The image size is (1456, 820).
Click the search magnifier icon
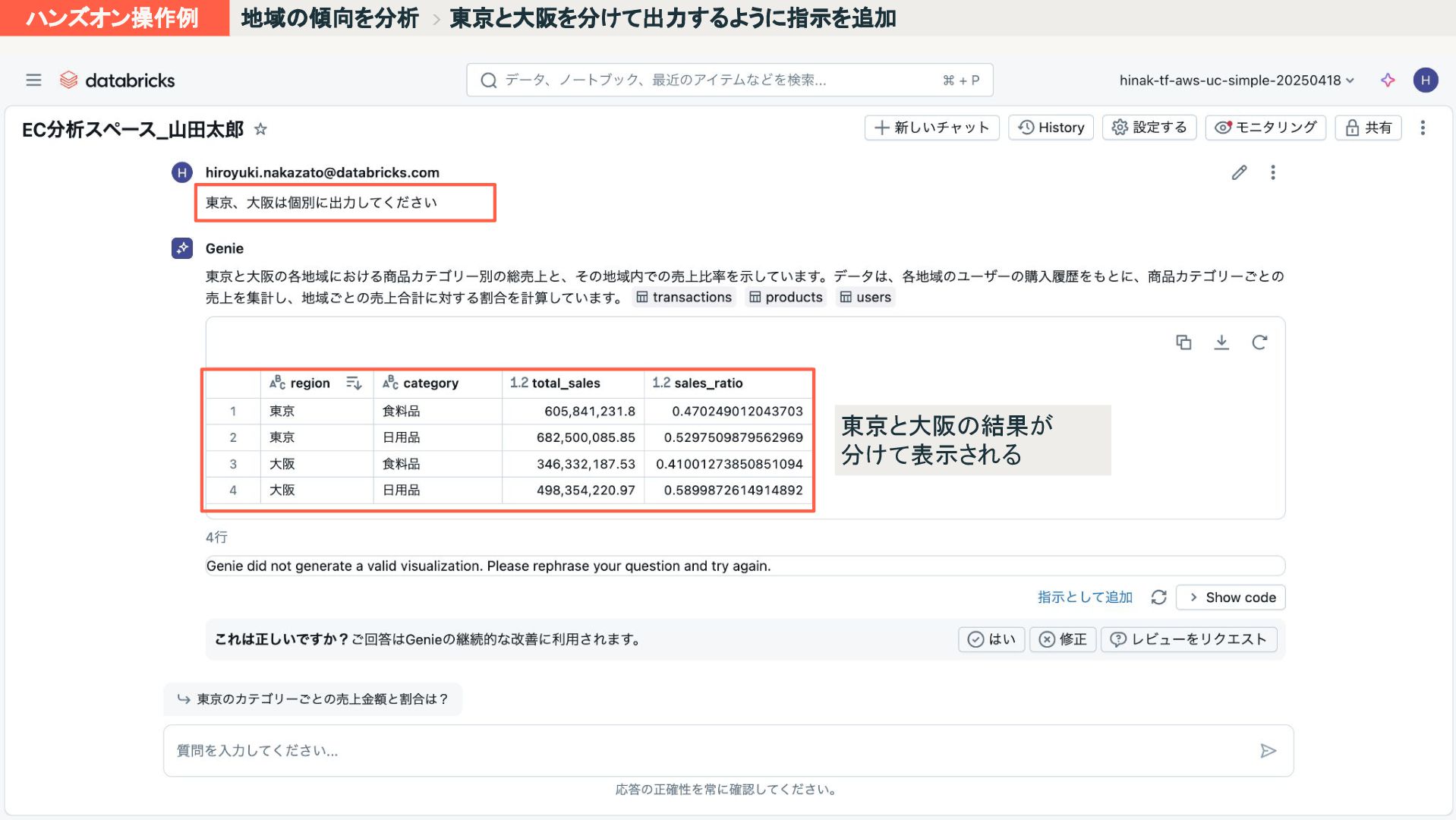(x=489, y=80)
